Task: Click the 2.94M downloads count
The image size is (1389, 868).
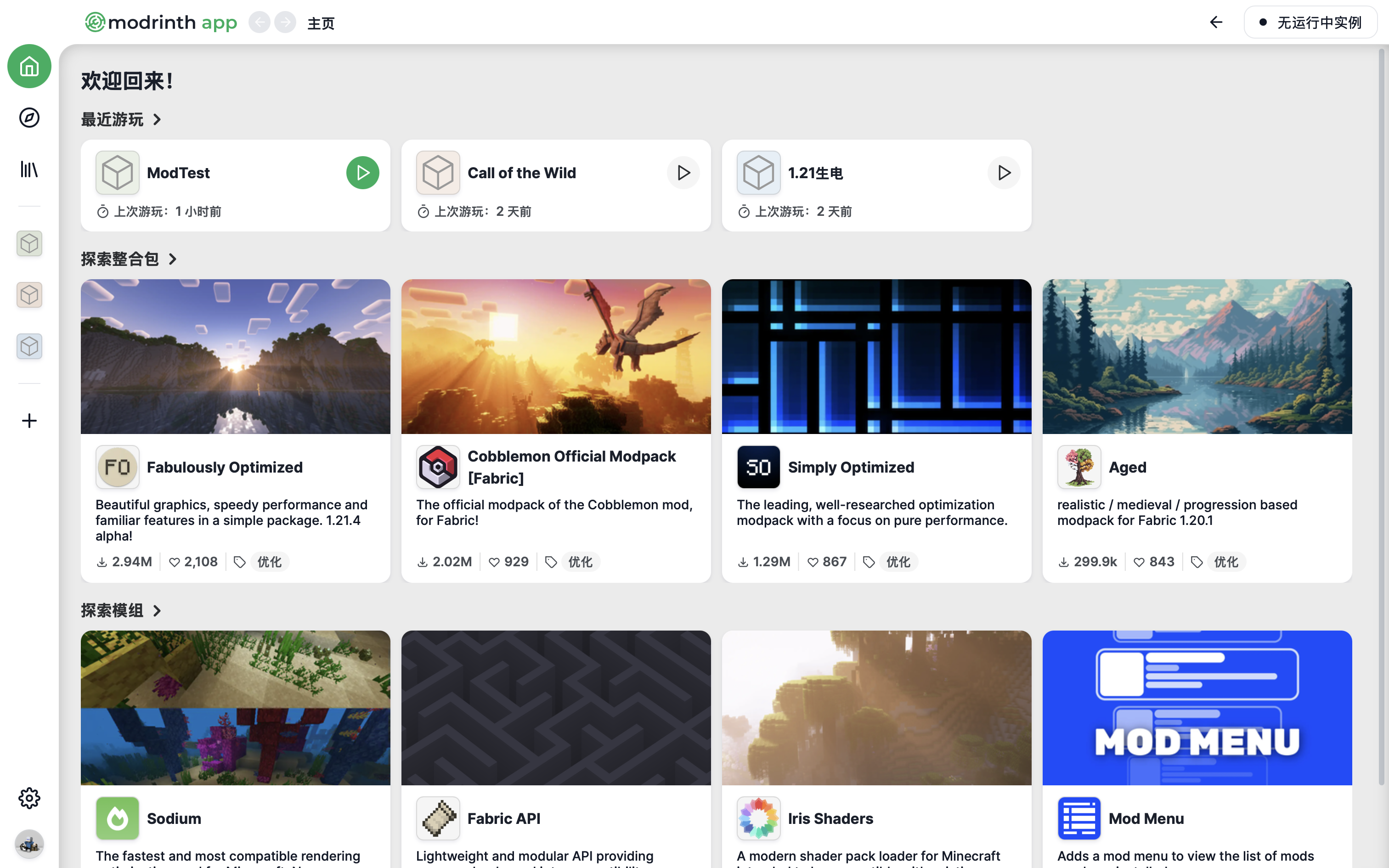Action: [124, 562]
